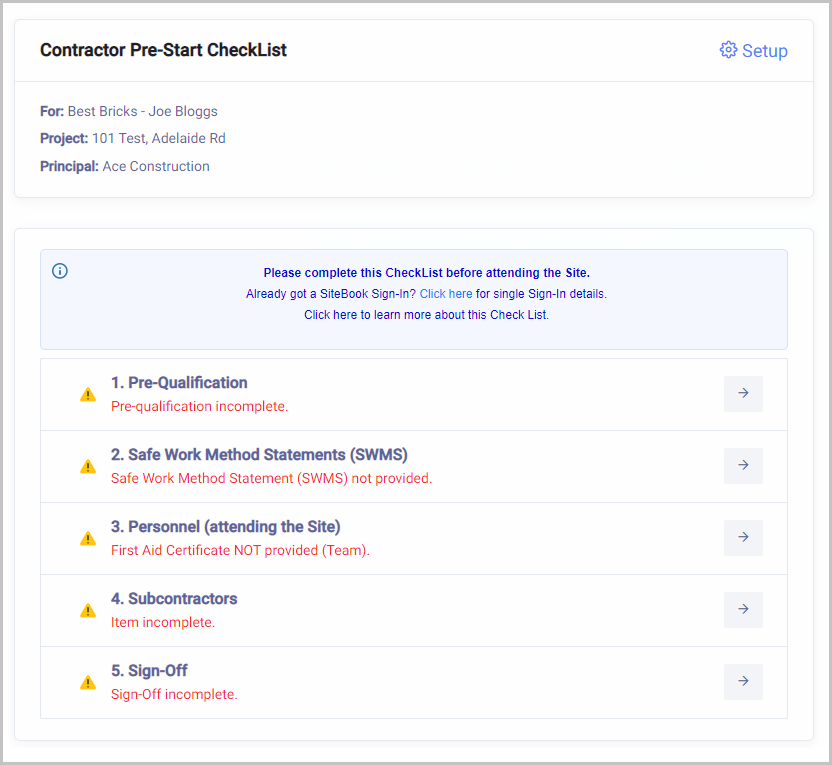
Task: Follow the 'Click here' single Sign-In link
Action: pyautogui.click(x=446, y=294)
